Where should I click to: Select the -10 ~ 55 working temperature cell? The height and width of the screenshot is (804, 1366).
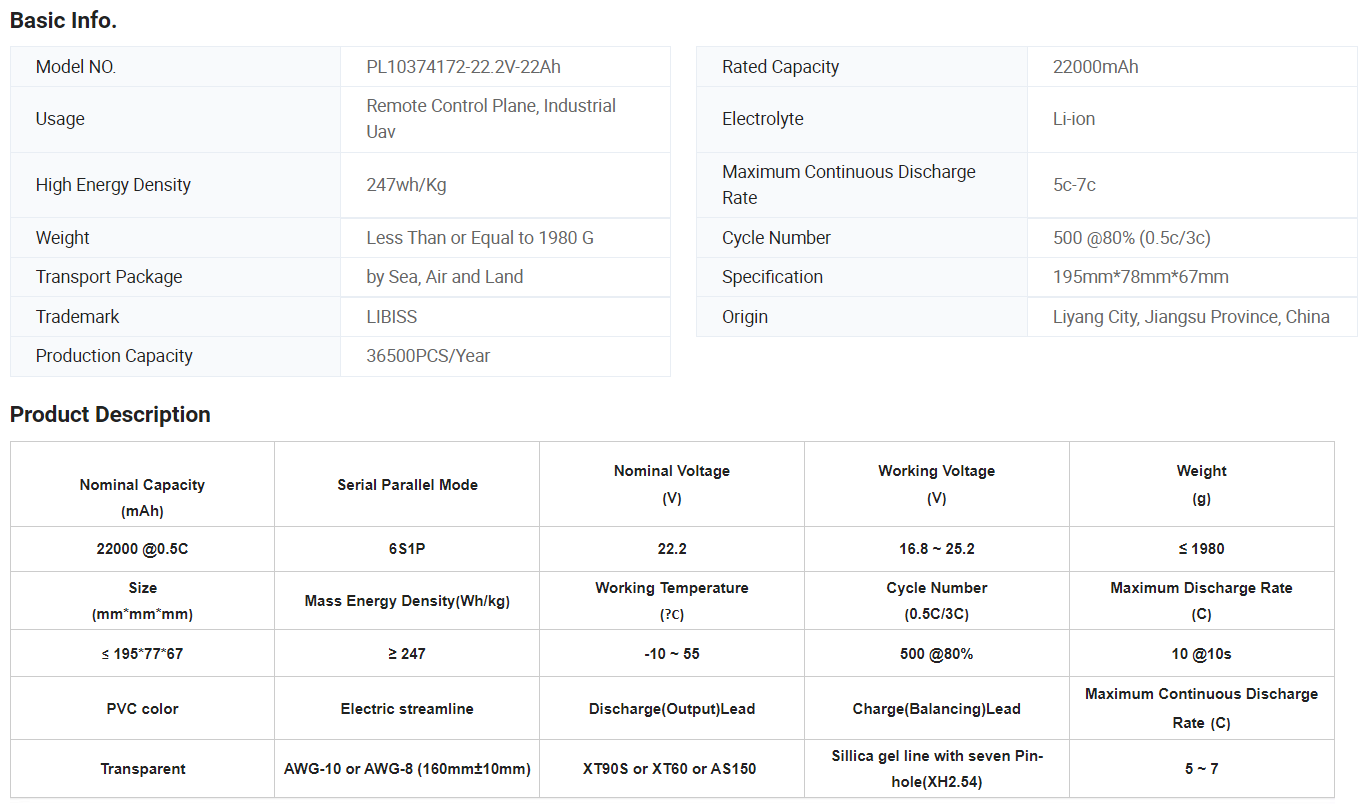(x=671, y=654)
